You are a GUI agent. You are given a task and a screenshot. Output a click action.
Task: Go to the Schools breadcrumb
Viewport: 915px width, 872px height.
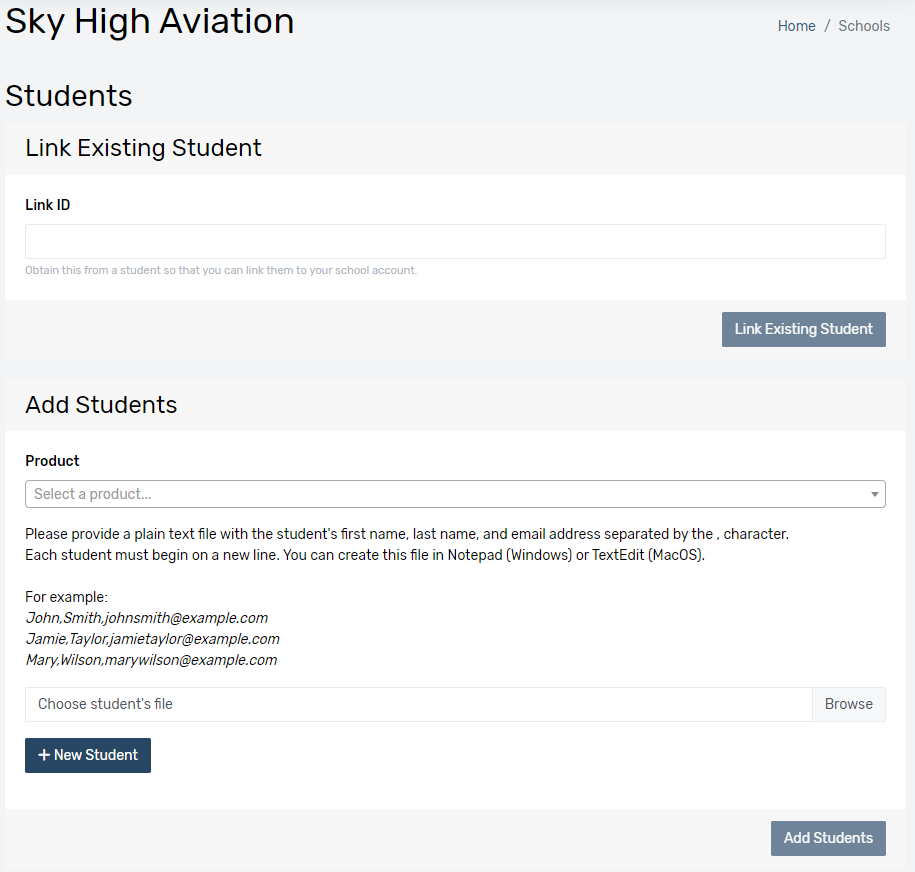[x=863, y=26]
